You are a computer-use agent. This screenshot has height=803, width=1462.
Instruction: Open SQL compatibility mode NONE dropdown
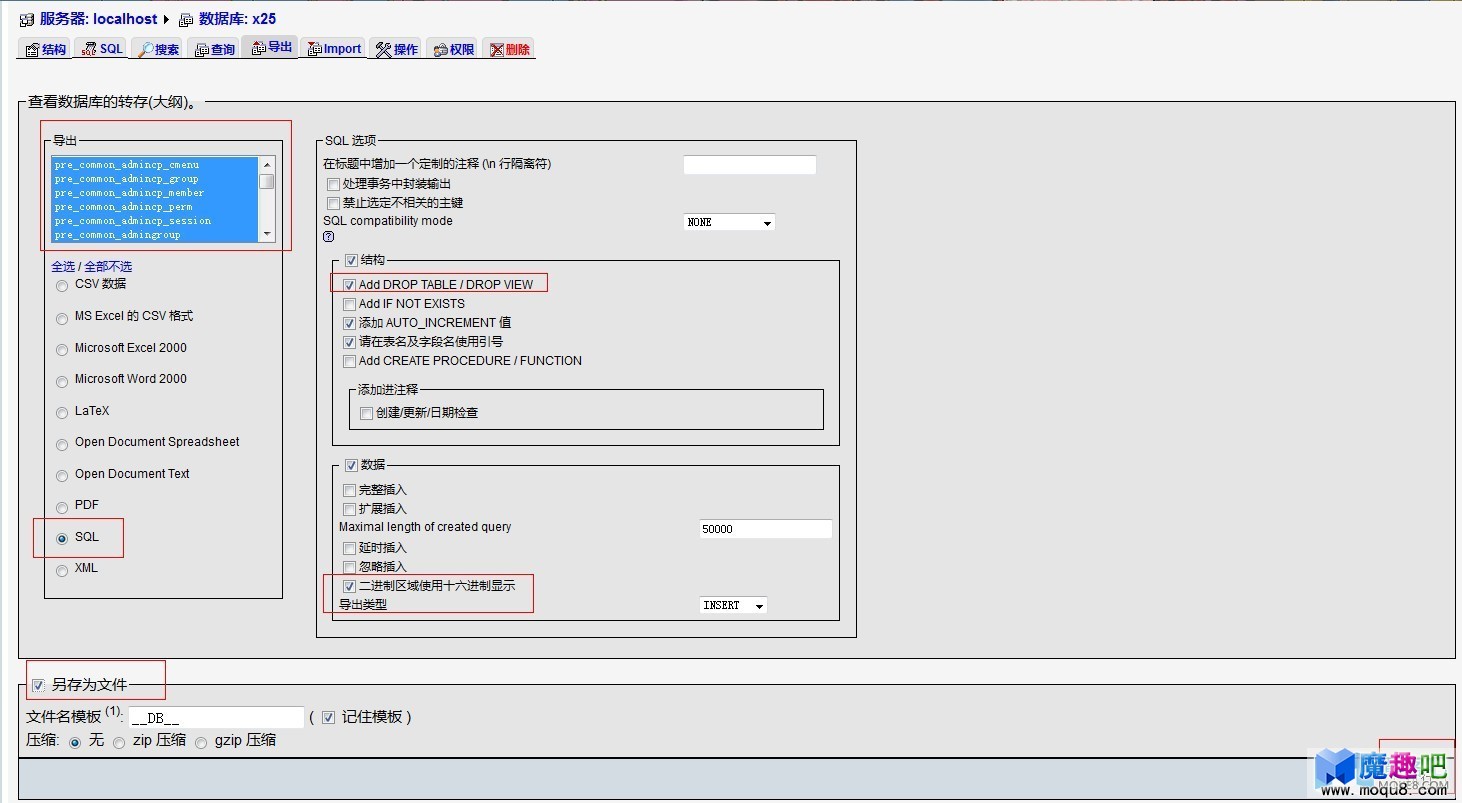click(730, 222)
